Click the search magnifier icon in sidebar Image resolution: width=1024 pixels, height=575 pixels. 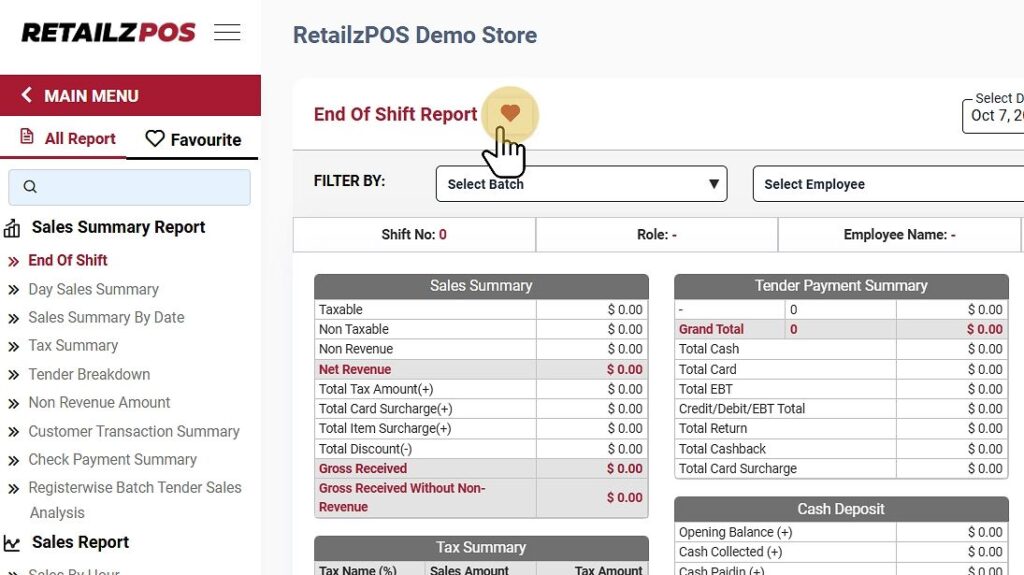pos(30,187)
